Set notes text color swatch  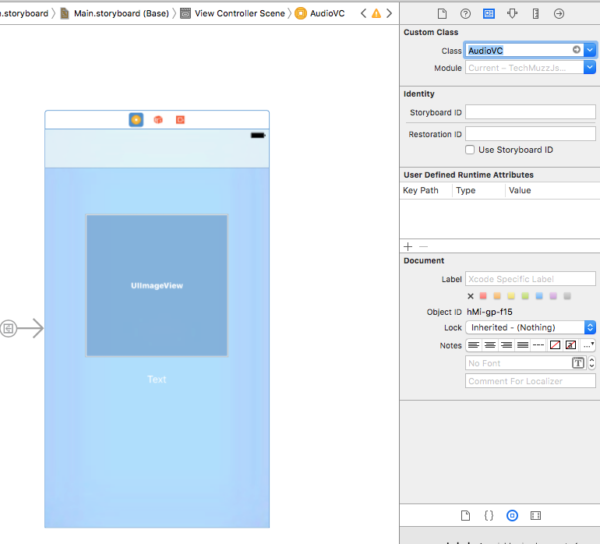click(x=555, y=345)
